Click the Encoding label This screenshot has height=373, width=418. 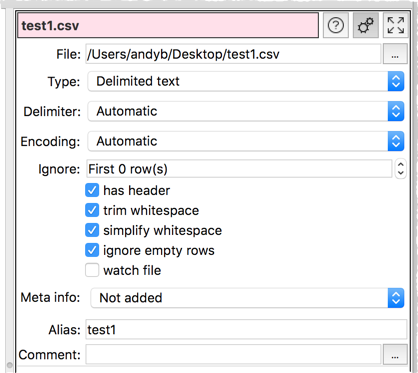(50, 142)
